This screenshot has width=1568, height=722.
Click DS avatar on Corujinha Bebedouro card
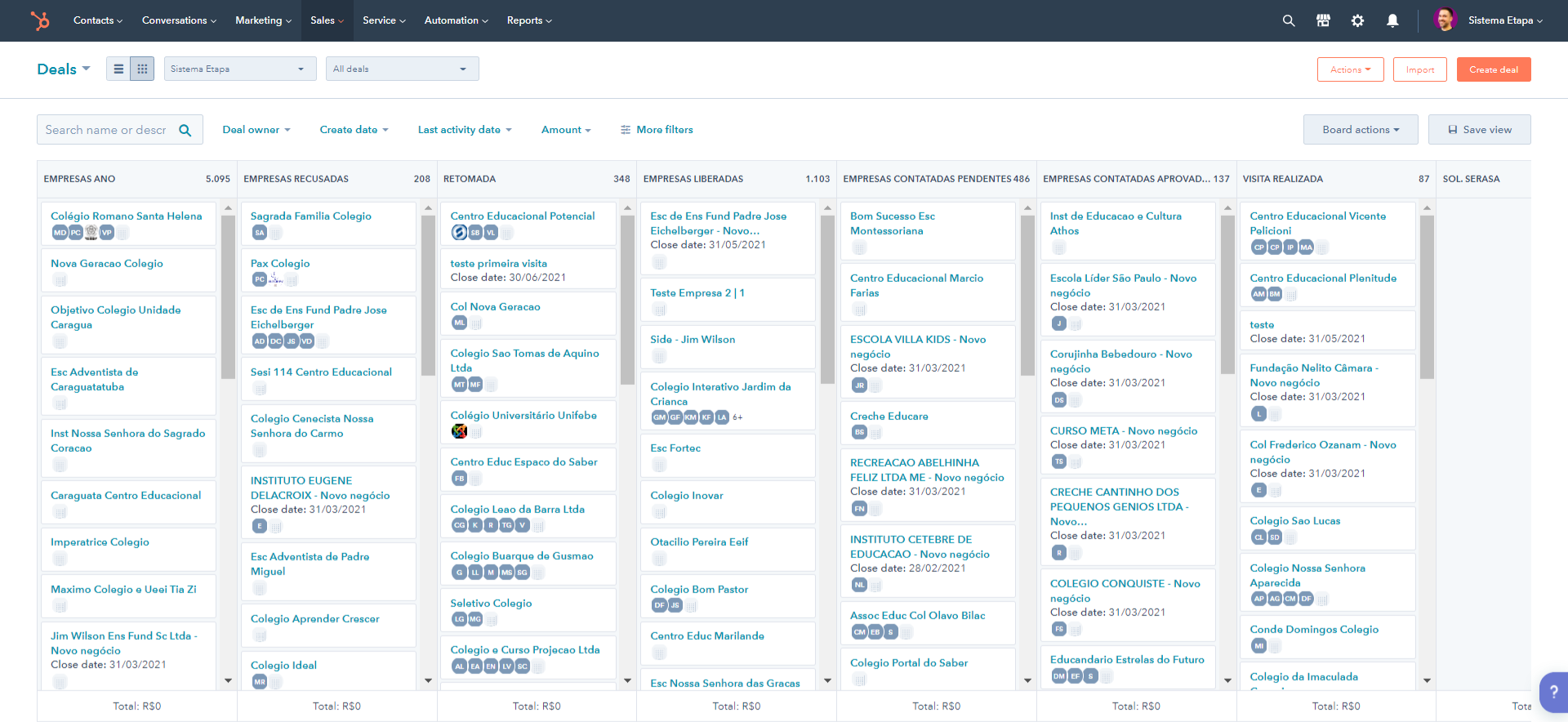point(1059,400)
